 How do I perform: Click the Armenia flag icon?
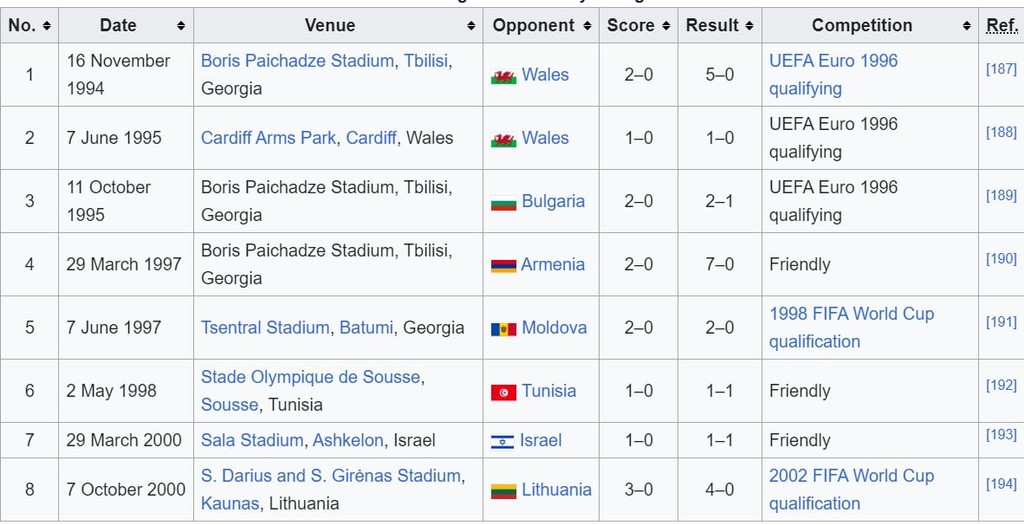click(504, 266)
